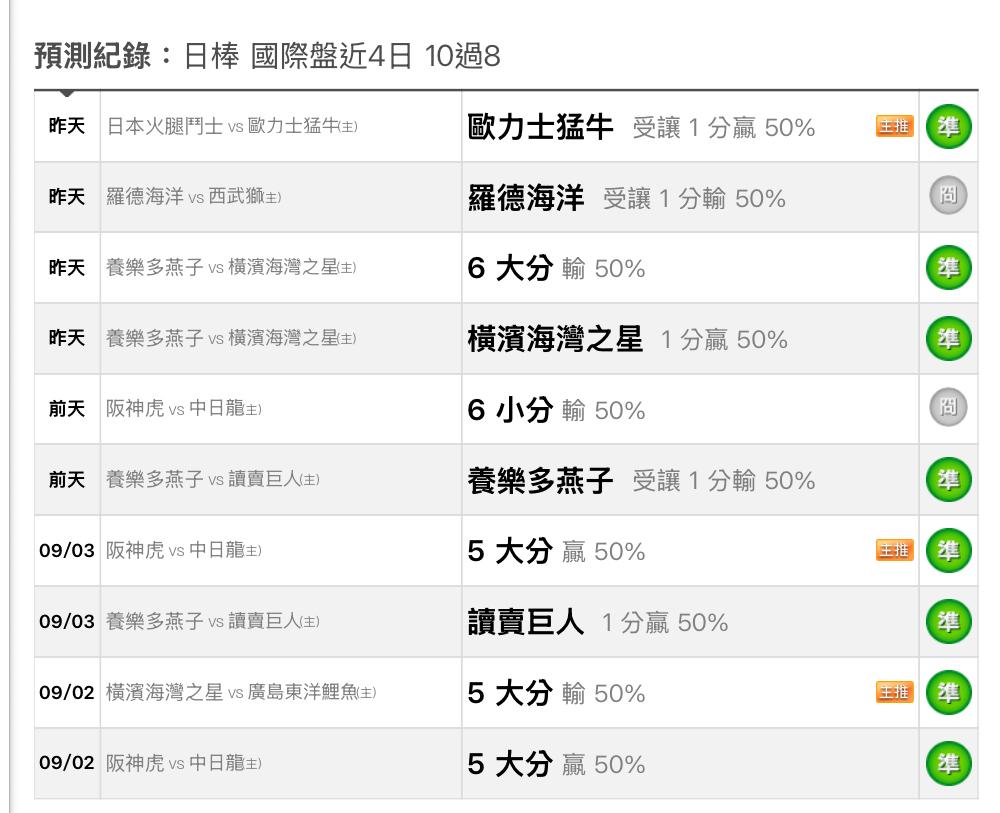Click green 準 icon on last 09/02 row
The width and height of the screenshot is (1000, 813).
click(x=948, y=763)
